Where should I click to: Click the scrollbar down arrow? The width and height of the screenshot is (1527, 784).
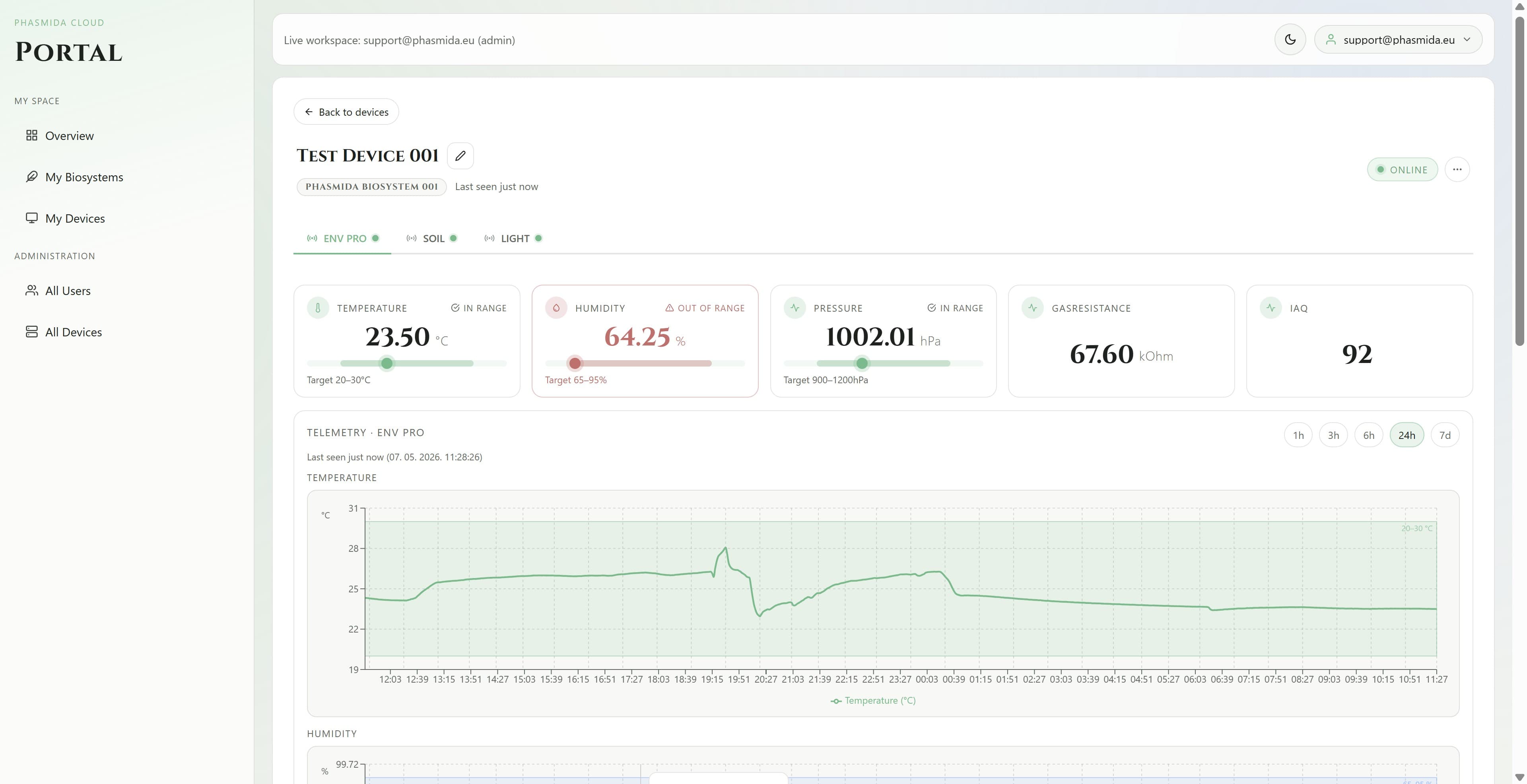[x=1519, y=777]
